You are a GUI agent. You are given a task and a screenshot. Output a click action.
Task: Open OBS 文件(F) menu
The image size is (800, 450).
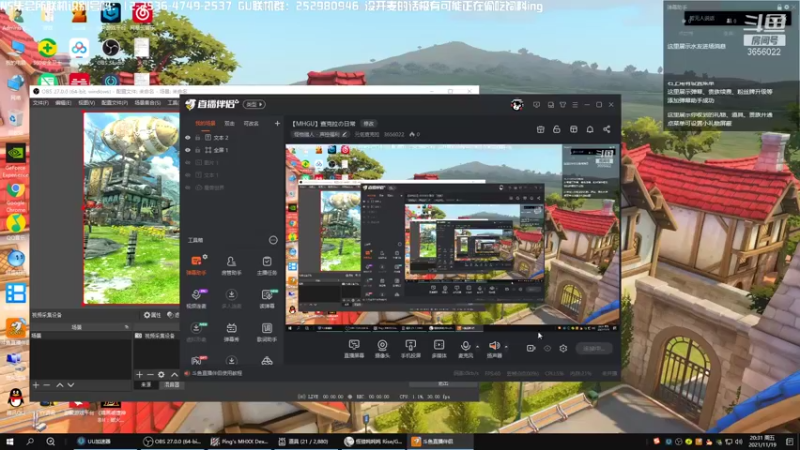coord(41,103)
